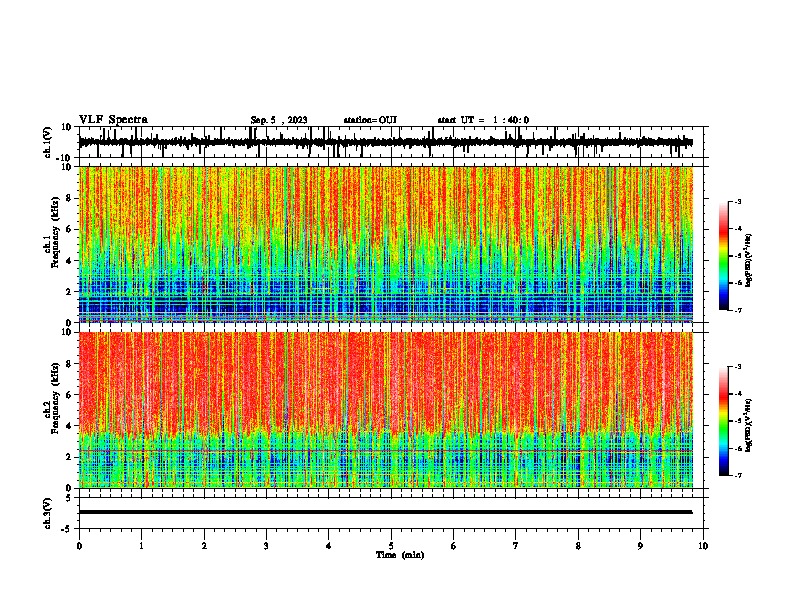Image resolution: width=792 pixels, height=612 pixels.
Task: Click time axis tick label '10'
Action: (x=703, y=546)
